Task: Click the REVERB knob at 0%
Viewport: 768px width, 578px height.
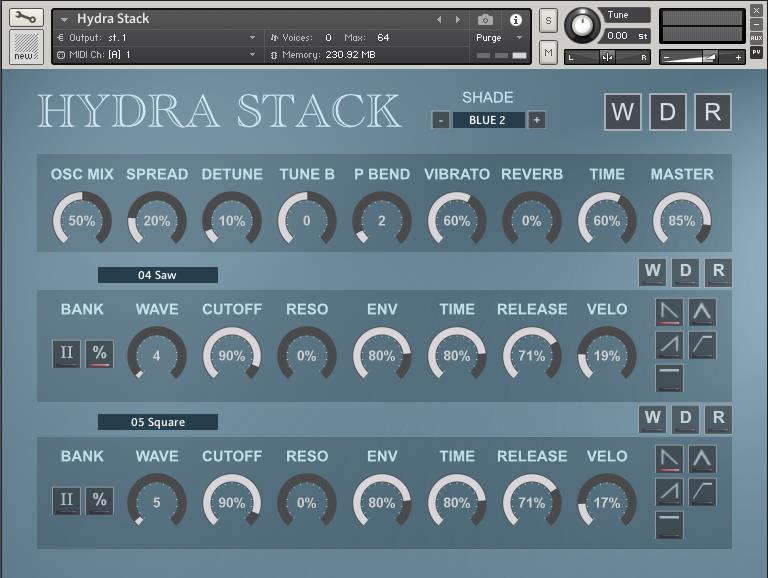Action: (x=532, y=220)
